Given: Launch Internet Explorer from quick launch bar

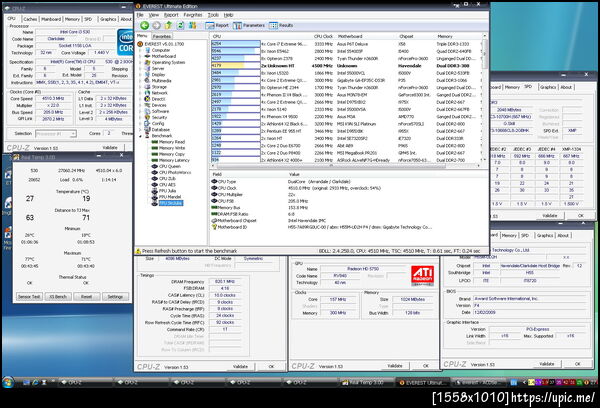Looking at the screenshot, I should click(36, 382).
